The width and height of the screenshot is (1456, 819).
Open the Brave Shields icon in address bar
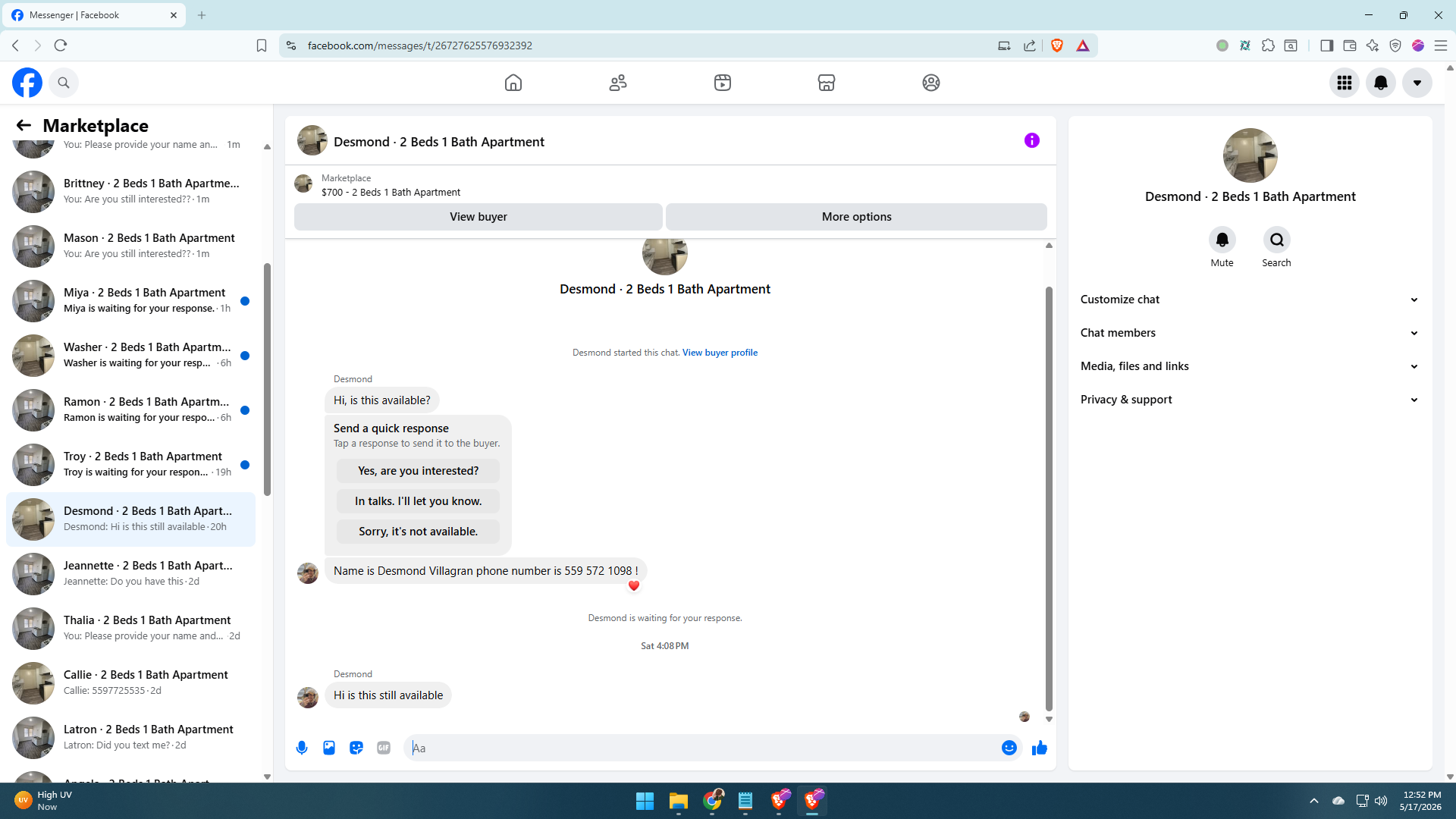[x=1057, y=45]
